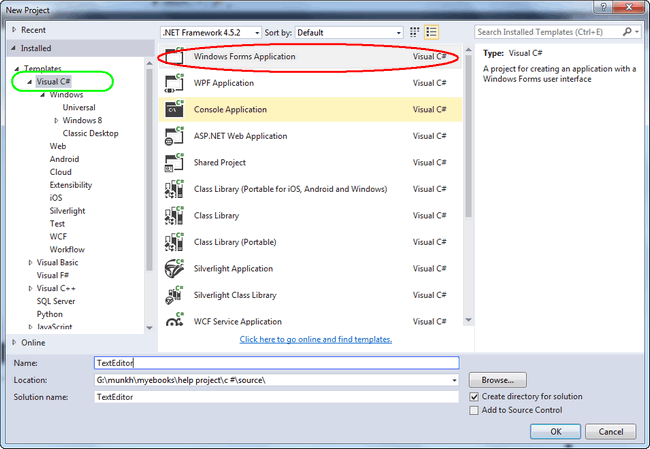Toggle Create directory for solution checkbox
Image resolution: width=650 pixels, height=449 pixels.
pos(474,397)
